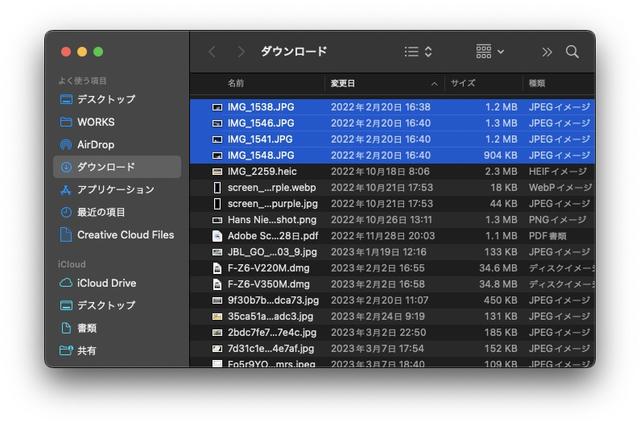This screenshot has height=427, width=640.
Task: Toggle sort direction arrow in 変更日 column
Action: click(x=434, y=84)
